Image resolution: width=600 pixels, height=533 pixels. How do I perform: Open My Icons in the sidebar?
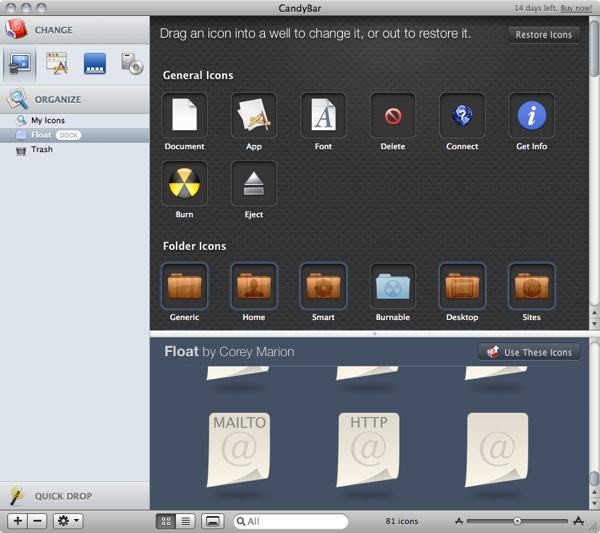point(75,121)
